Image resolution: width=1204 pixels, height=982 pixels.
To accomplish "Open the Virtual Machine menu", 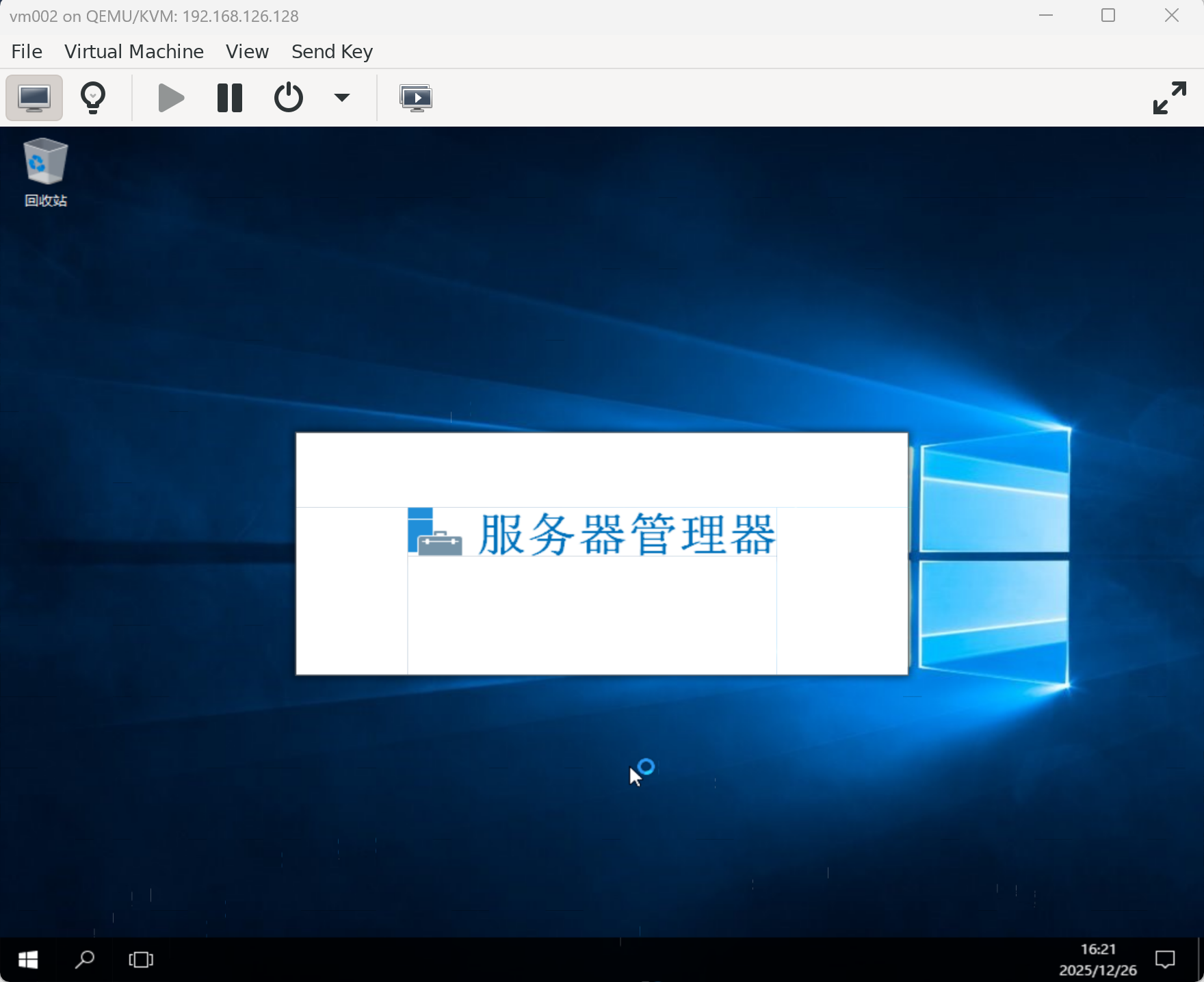I will coord(133,51).
